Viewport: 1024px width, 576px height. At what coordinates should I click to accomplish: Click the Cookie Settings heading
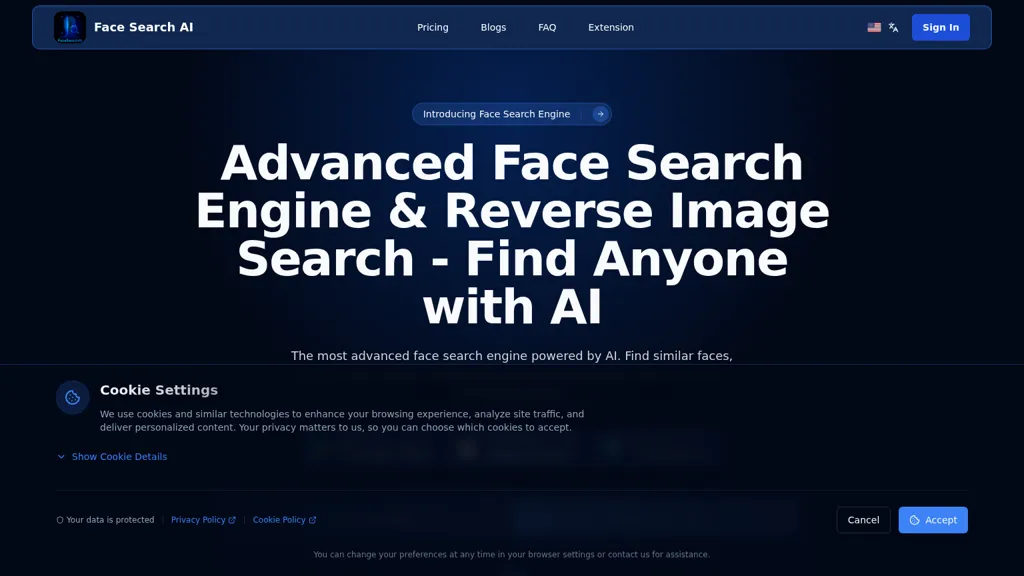tap(159, 390)
